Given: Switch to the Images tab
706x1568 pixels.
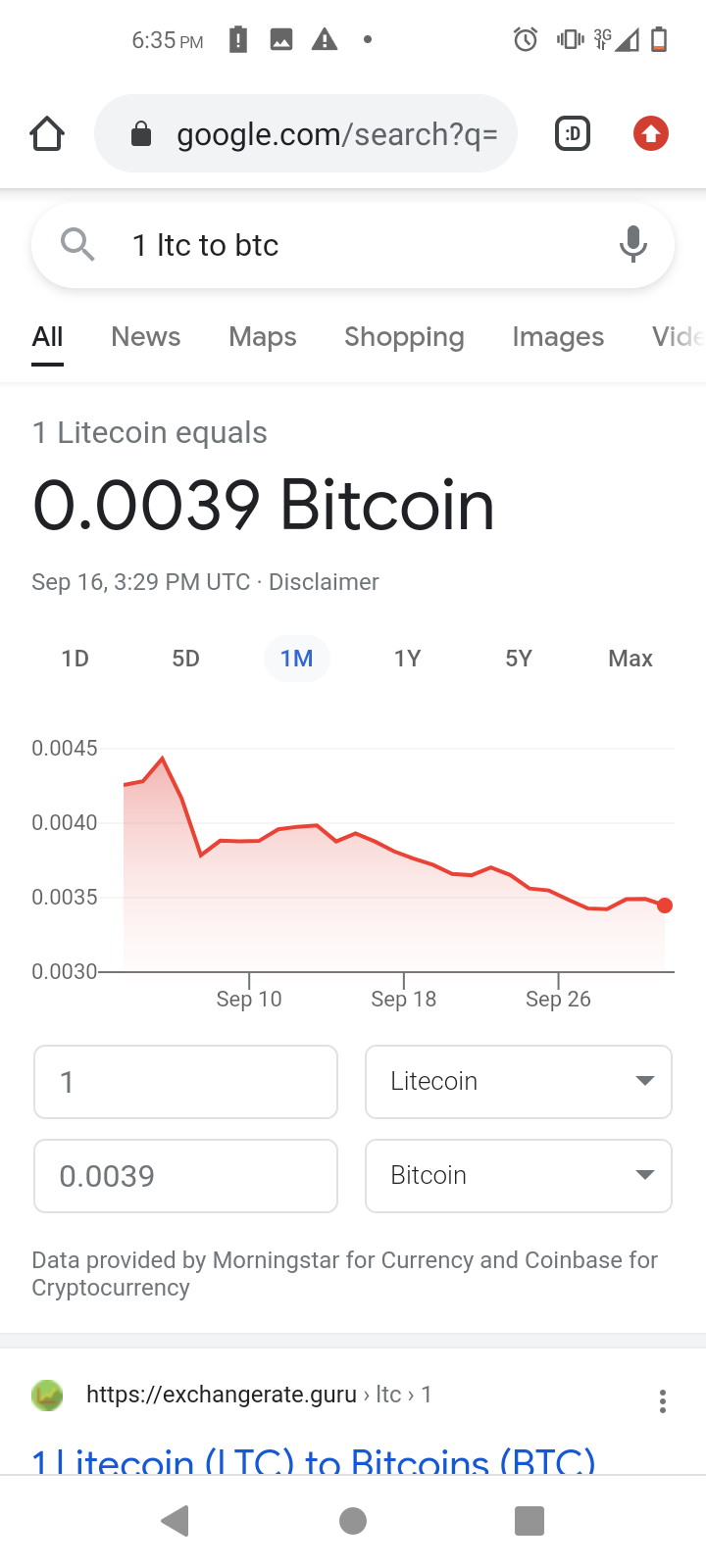Looking at the screenshot, I should coord(558,337).
